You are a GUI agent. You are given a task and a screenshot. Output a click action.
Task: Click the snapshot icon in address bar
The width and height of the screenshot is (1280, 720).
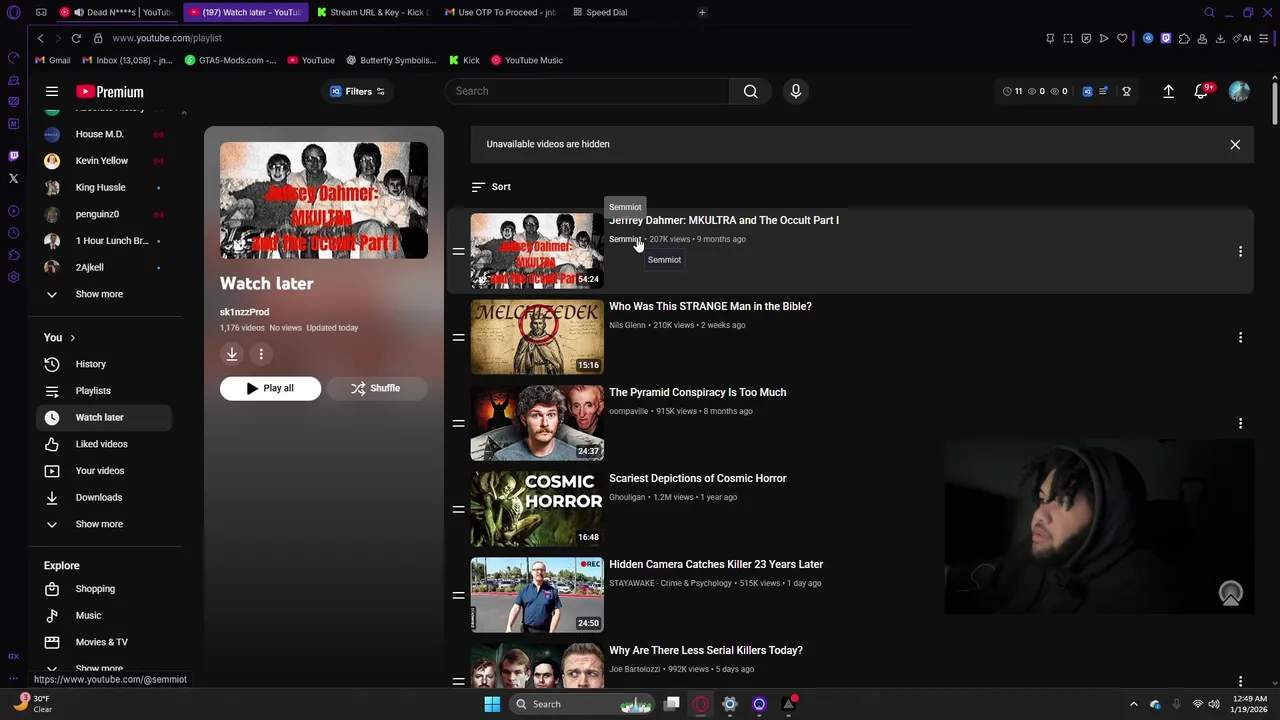tap(1068, 38)
